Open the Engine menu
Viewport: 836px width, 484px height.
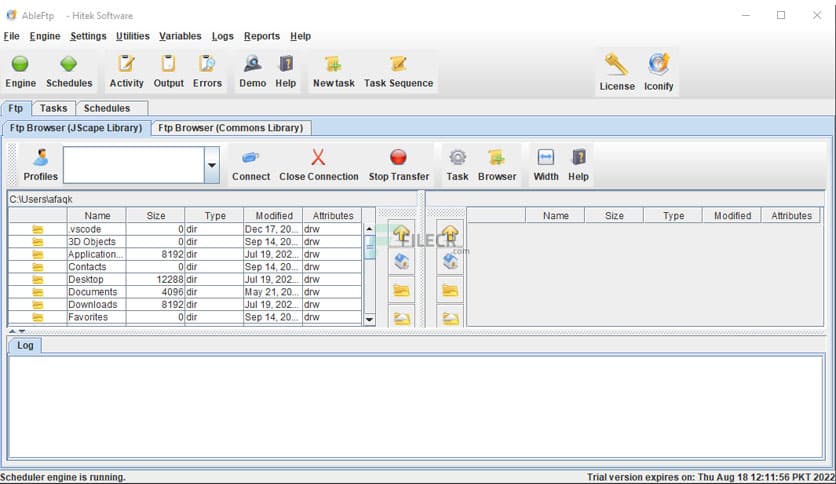coord(45,36)
